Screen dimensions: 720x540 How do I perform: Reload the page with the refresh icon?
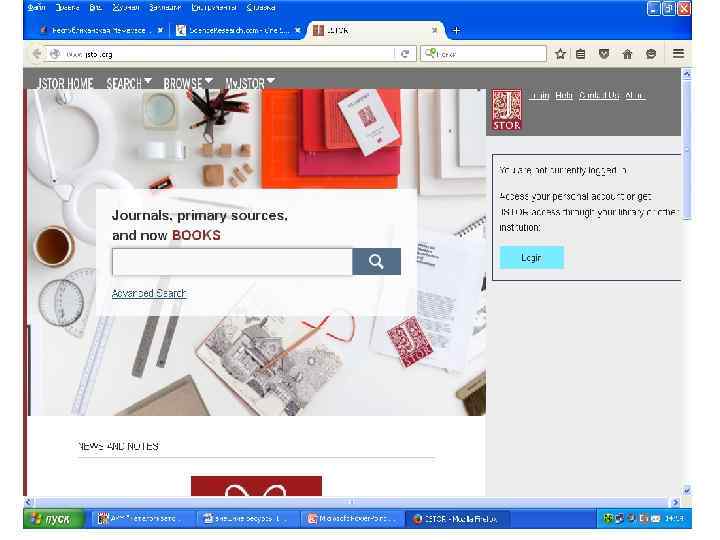click(x=405, y=54)
